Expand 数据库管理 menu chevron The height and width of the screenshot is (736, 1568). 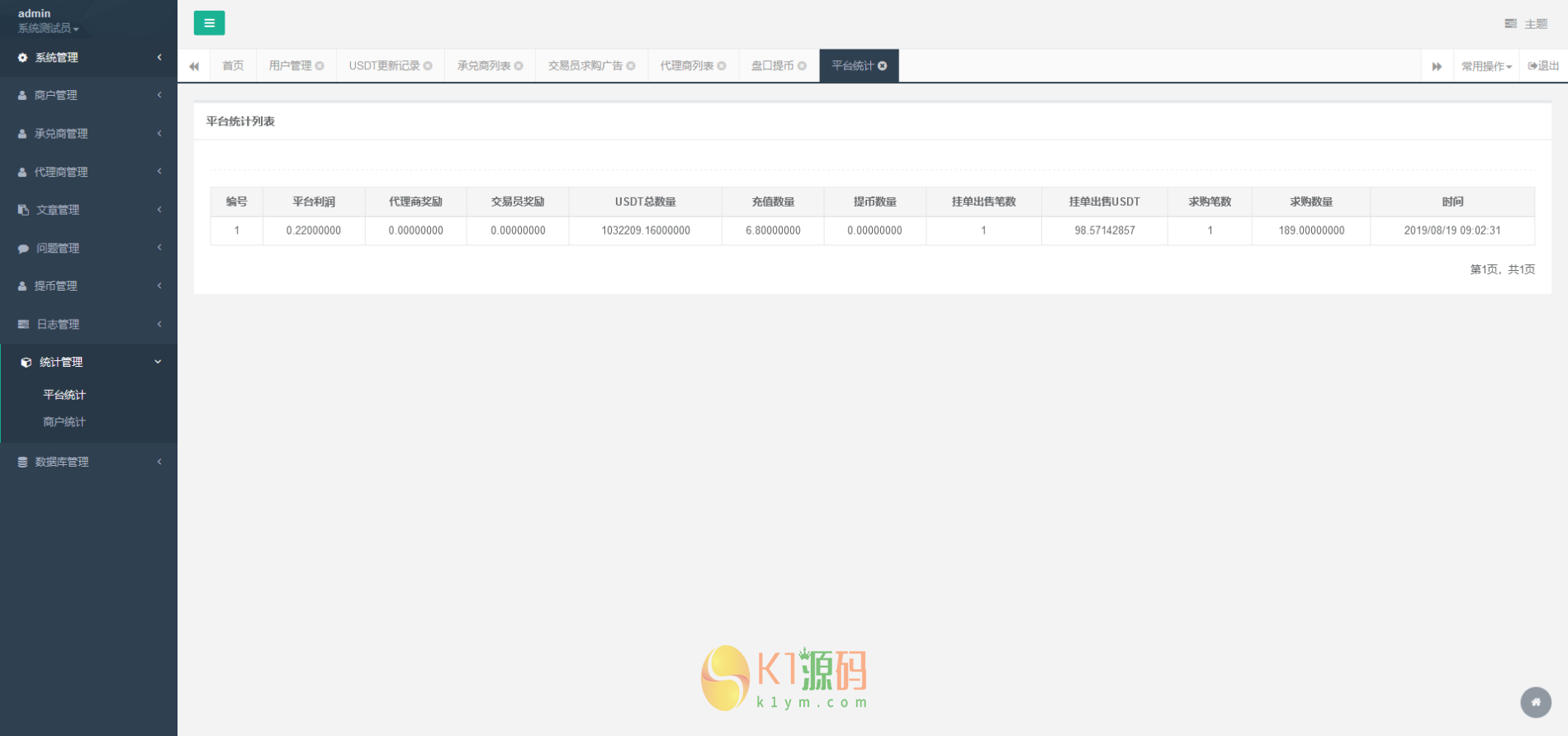[159, 461]
